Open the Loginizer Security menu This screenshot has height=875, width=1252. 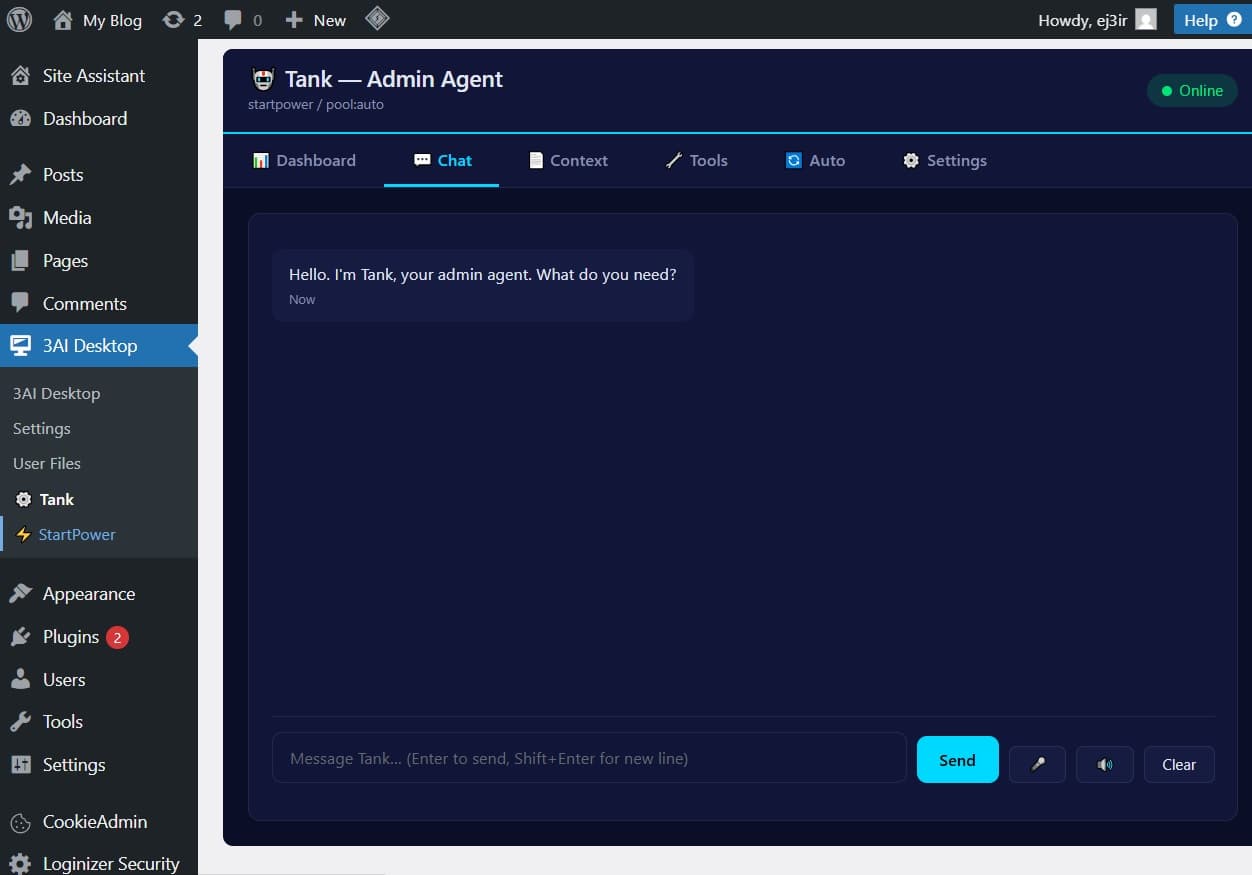click(x=99, y=864)
